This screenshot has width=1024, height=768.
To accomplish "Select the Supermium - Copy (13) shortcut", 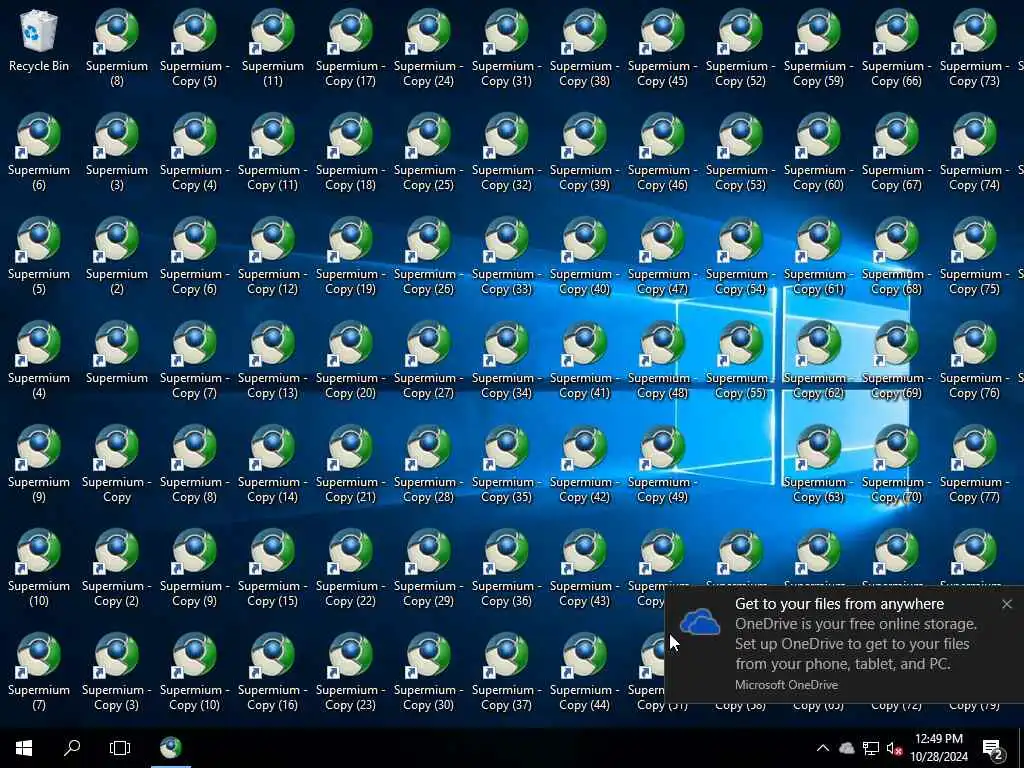I will [272, 360].
